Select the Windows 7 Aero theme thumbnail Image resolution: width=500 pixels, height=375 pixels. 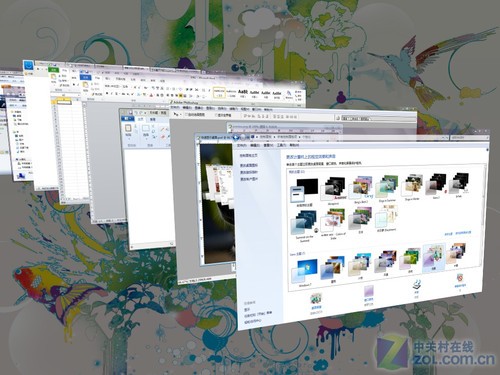[304, 271]
